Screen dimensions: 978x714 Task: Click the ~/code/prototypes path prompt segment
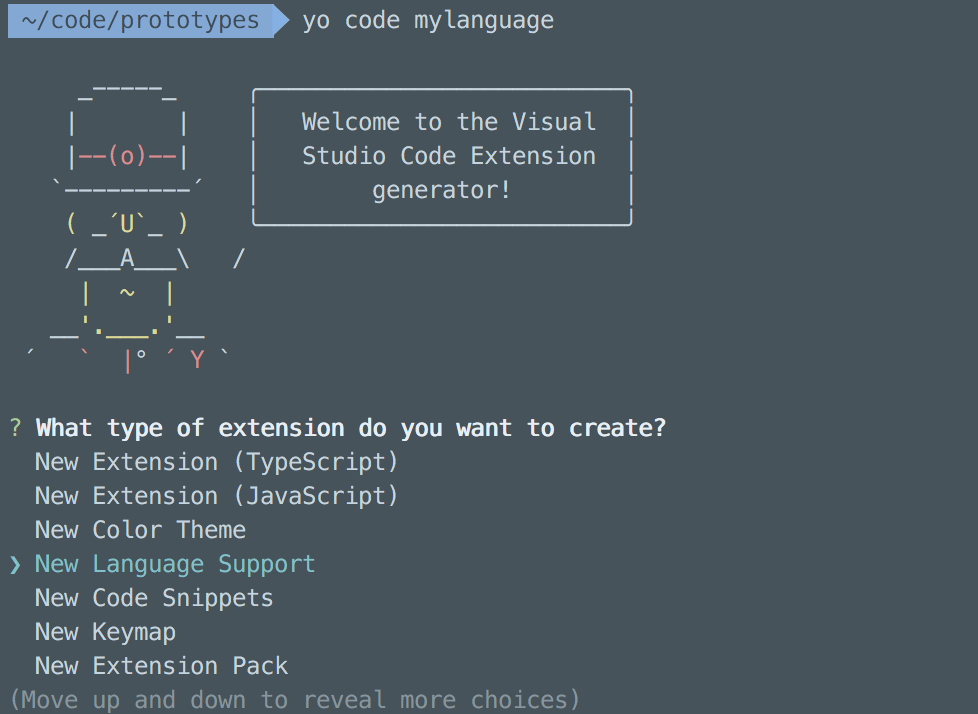tap(140, 21)
